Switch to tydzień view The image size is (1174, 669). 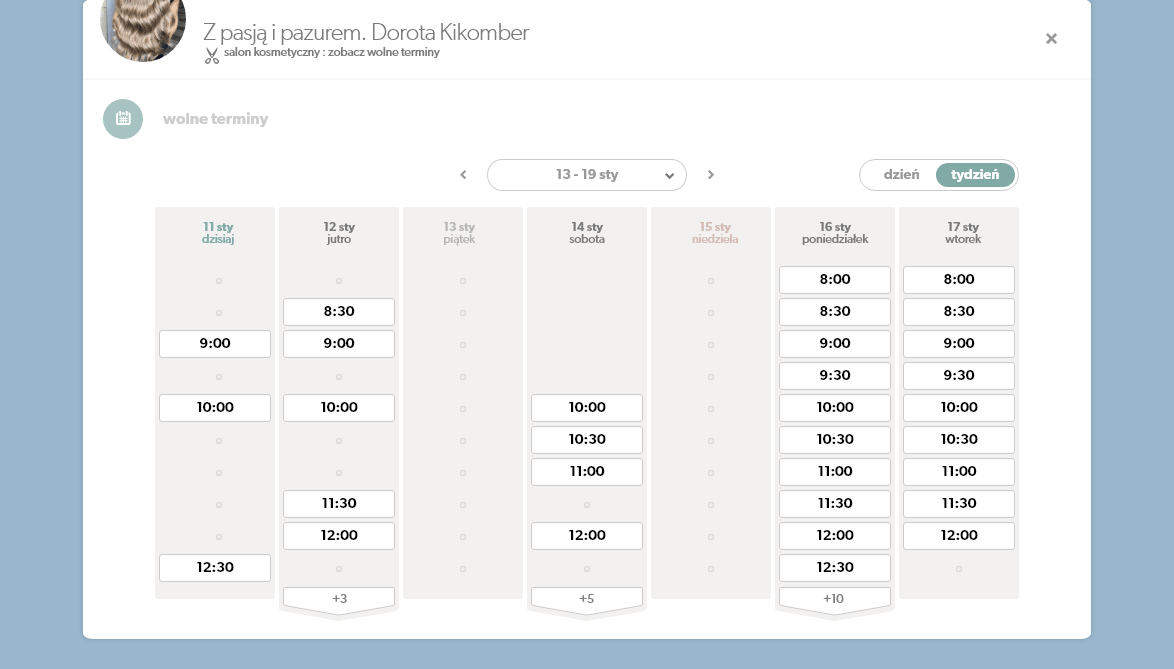pos(975,174)
